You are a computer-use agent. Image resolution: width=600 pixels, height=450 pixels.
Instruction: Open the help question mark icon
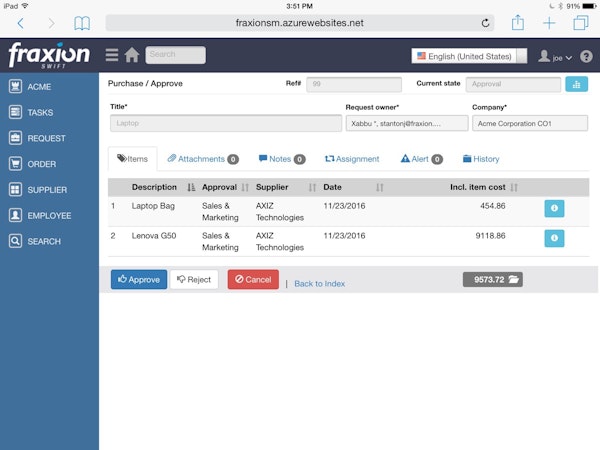[x=586, y=56]
